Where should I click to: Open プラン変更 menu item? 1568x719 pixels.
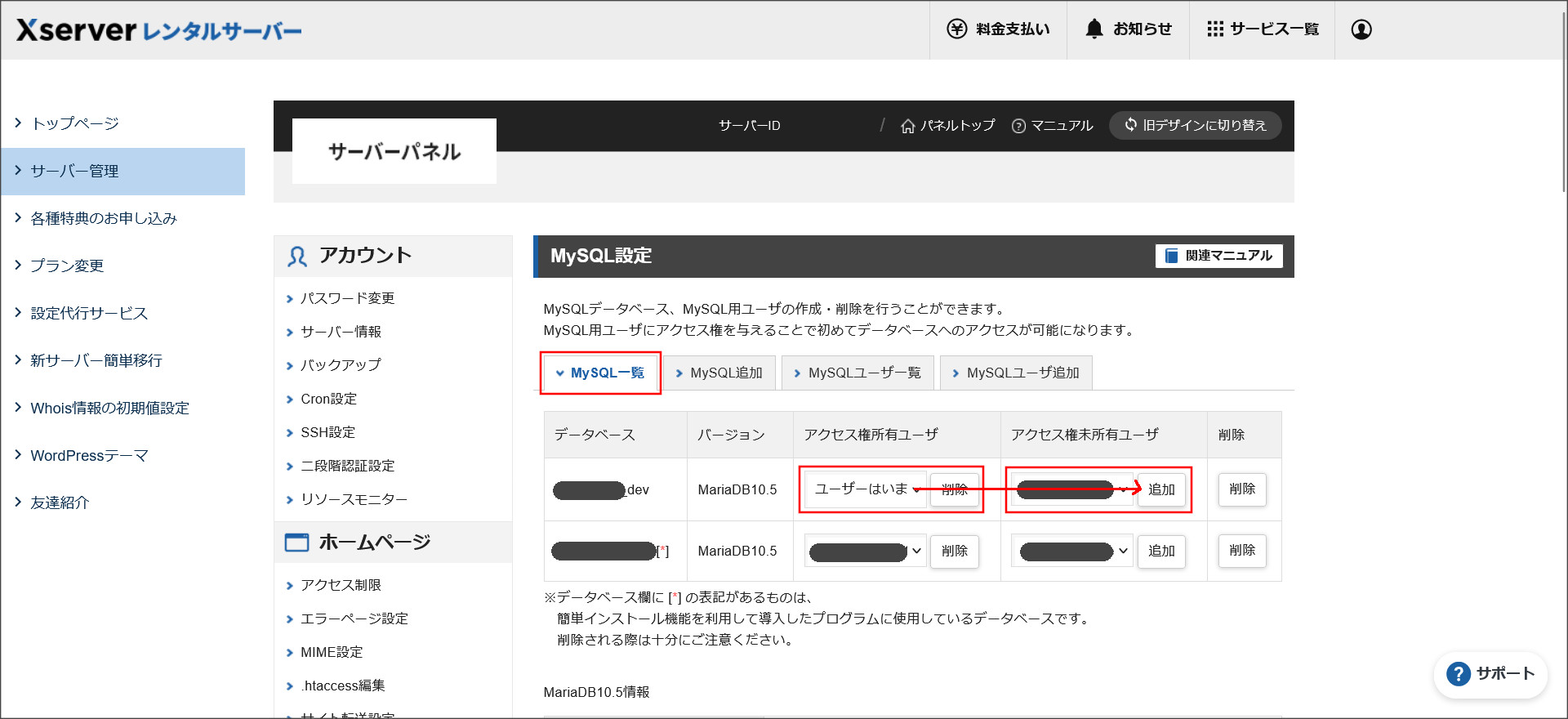click(122, 266)
